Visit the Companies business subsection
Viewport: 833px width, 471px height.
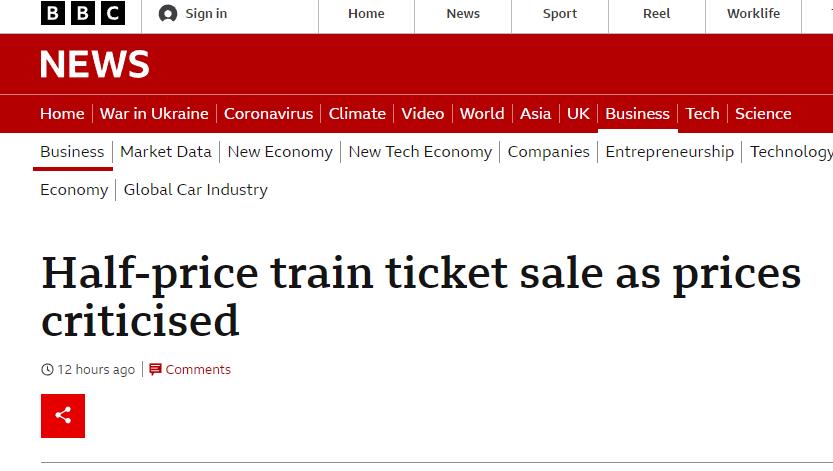point(548,152)
